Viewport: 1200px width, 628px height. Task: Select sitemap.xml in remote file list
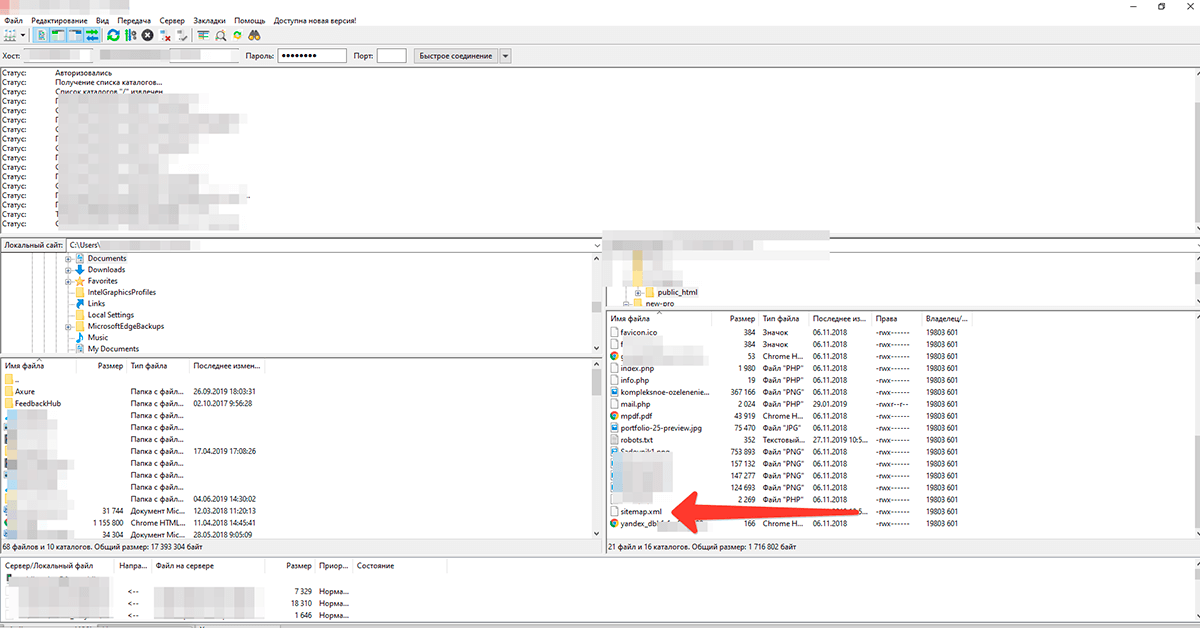tap(641, 511)
